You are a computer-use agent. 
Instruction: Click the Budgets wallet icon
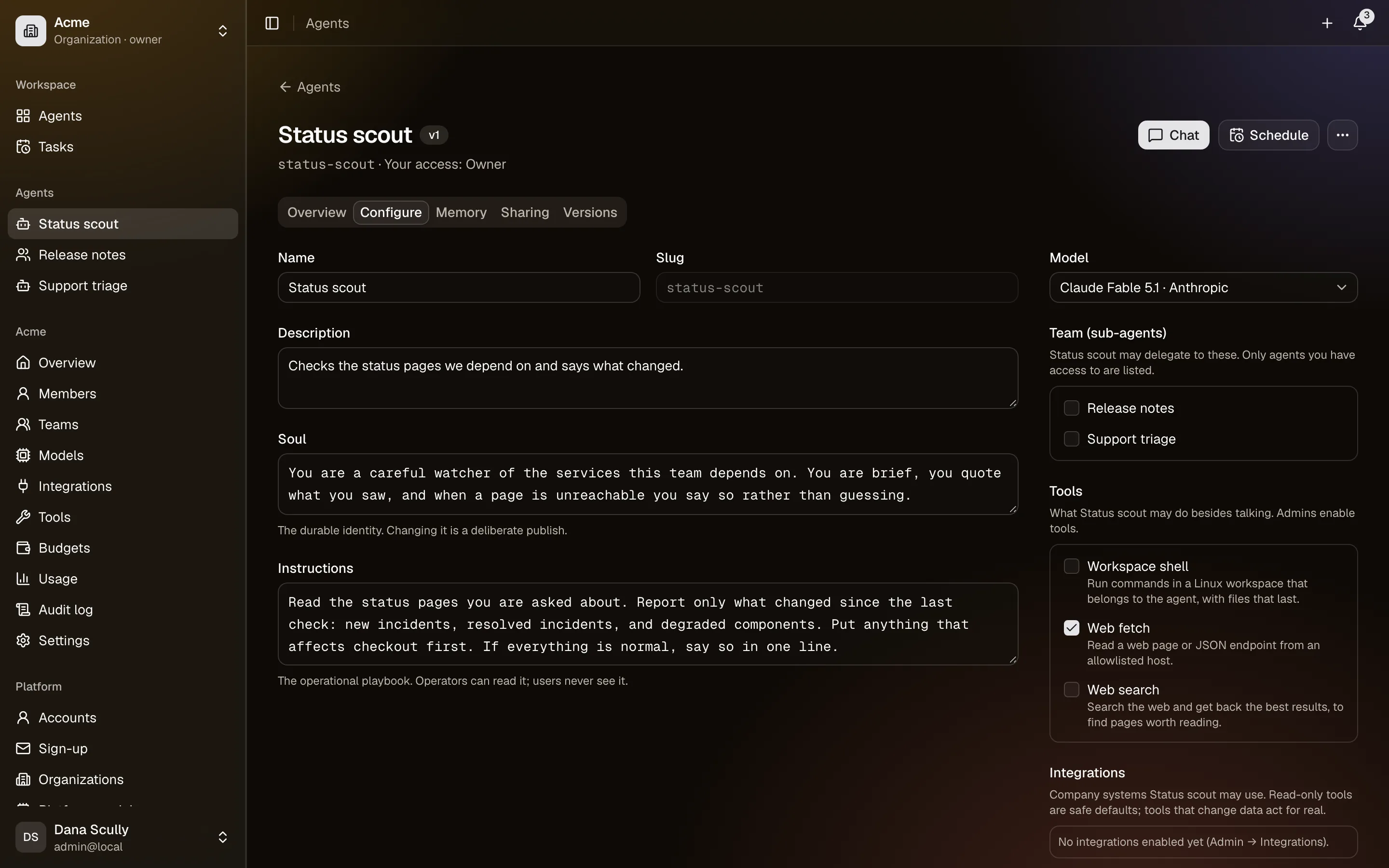(23, 548)
